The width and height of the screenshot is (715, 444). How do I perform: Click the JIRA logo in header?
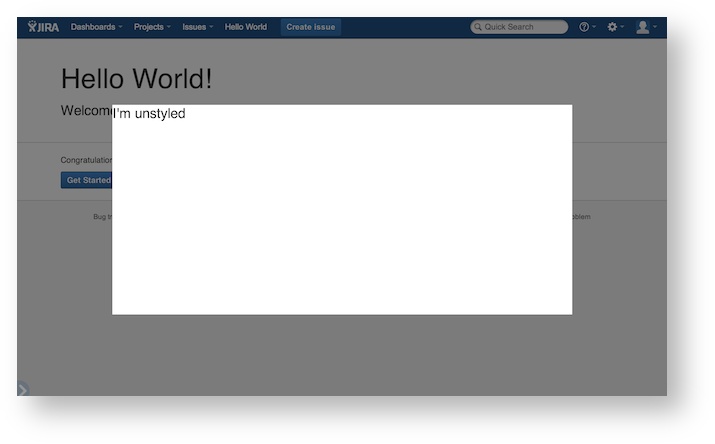coord(43,27)
